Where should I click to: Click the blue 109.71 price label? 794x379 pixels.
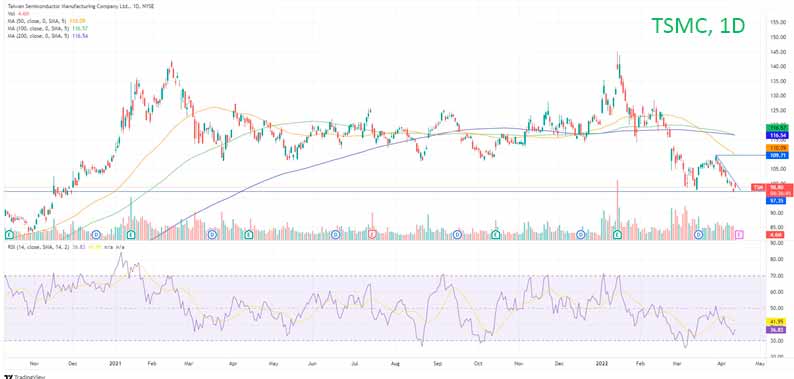point(776,155)
